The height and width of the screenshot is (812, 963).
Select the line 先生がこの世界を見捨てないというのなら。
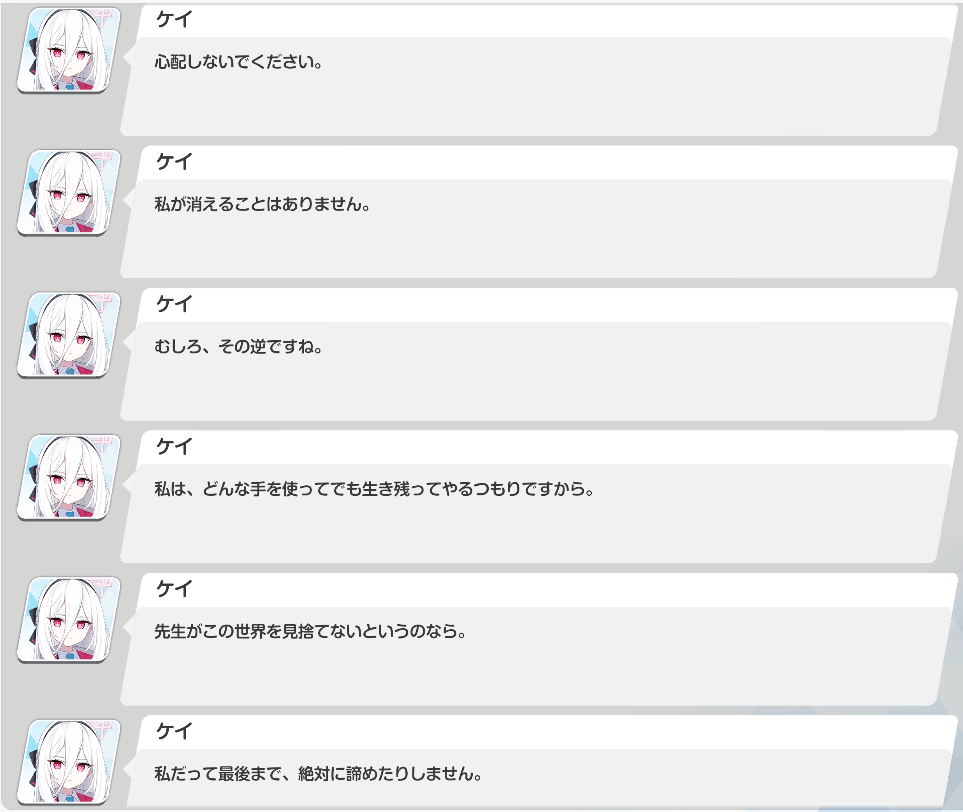310,632
